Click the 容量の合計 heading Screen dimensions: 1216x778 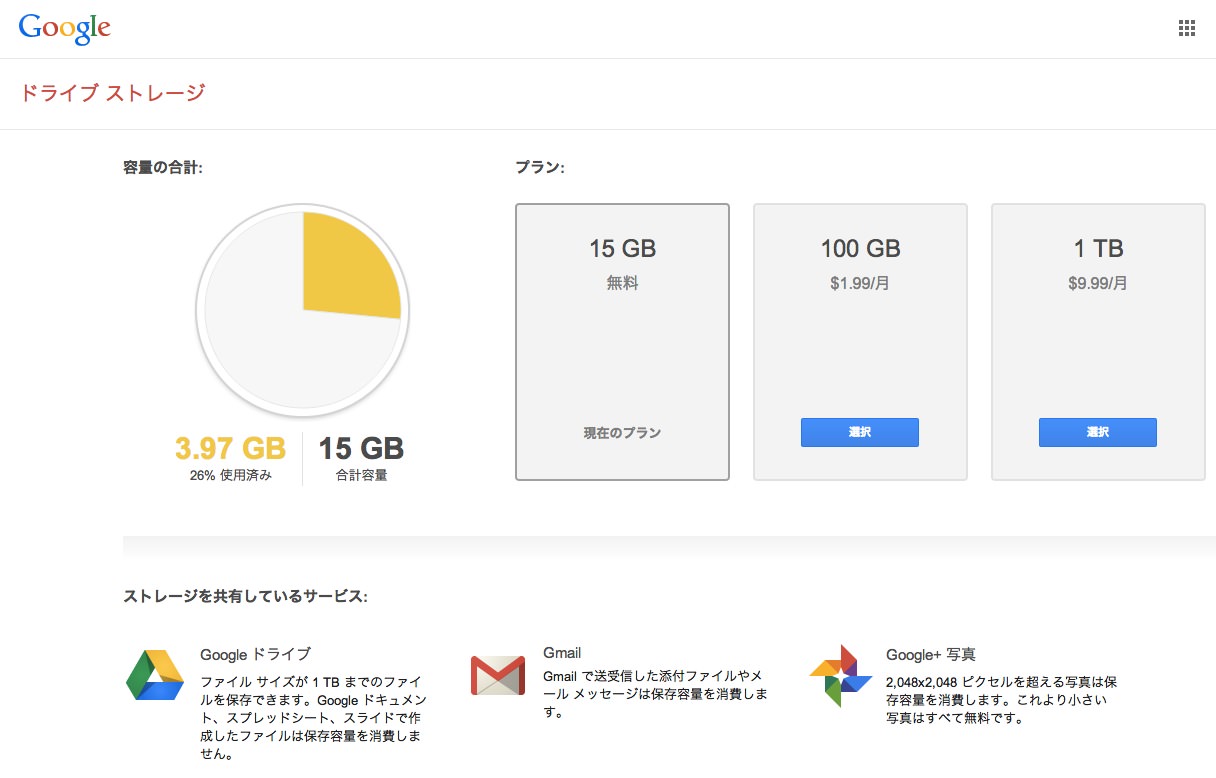coord(163,167)
